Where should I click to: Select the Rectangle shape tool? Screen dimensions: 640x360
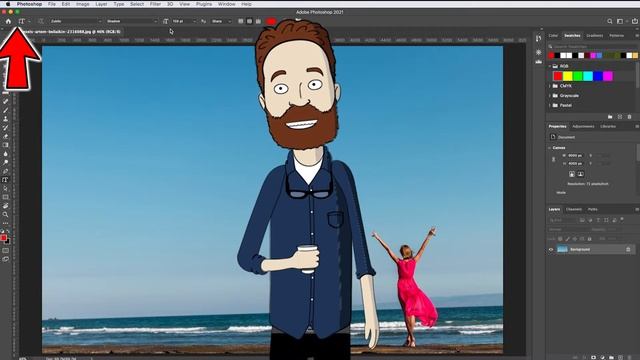(x=5, y=197)
